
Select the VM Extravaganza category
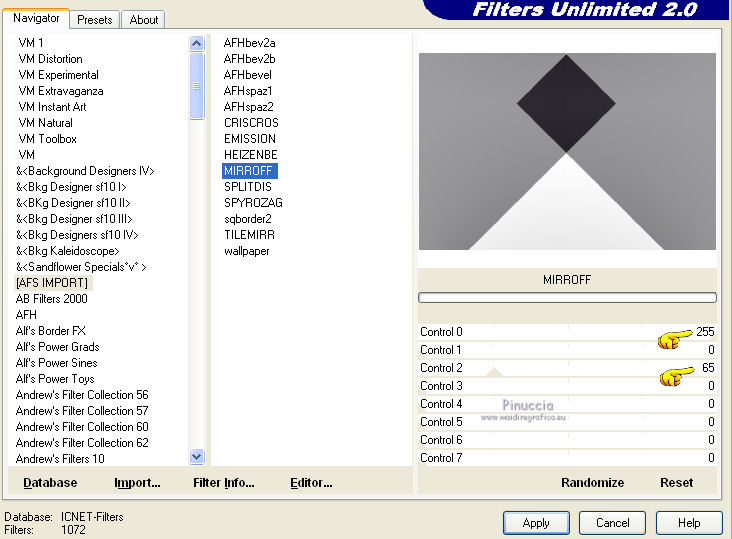pos(61,91)
